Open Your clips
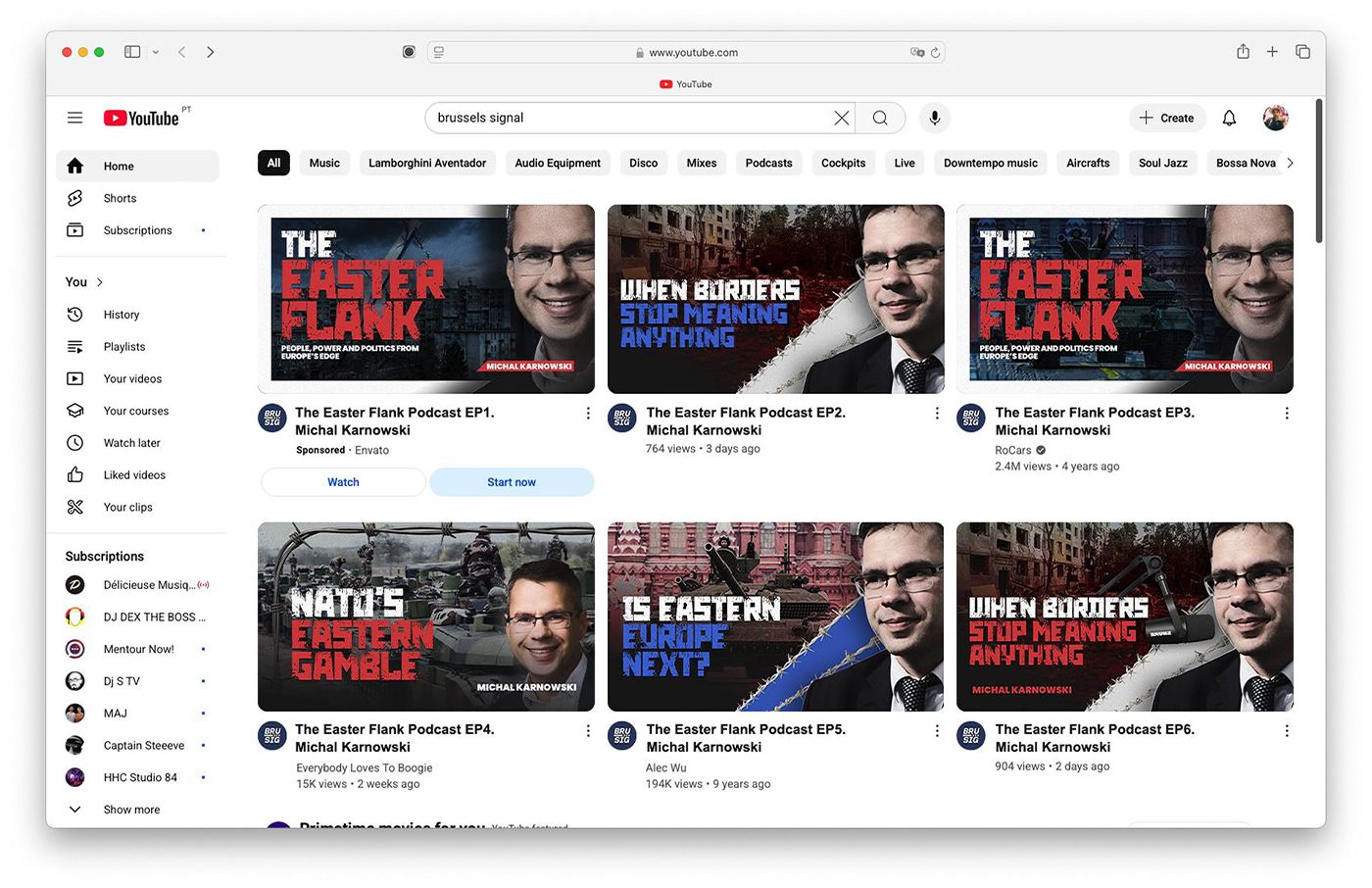1372x888 pixels. [x=137, y=507]
